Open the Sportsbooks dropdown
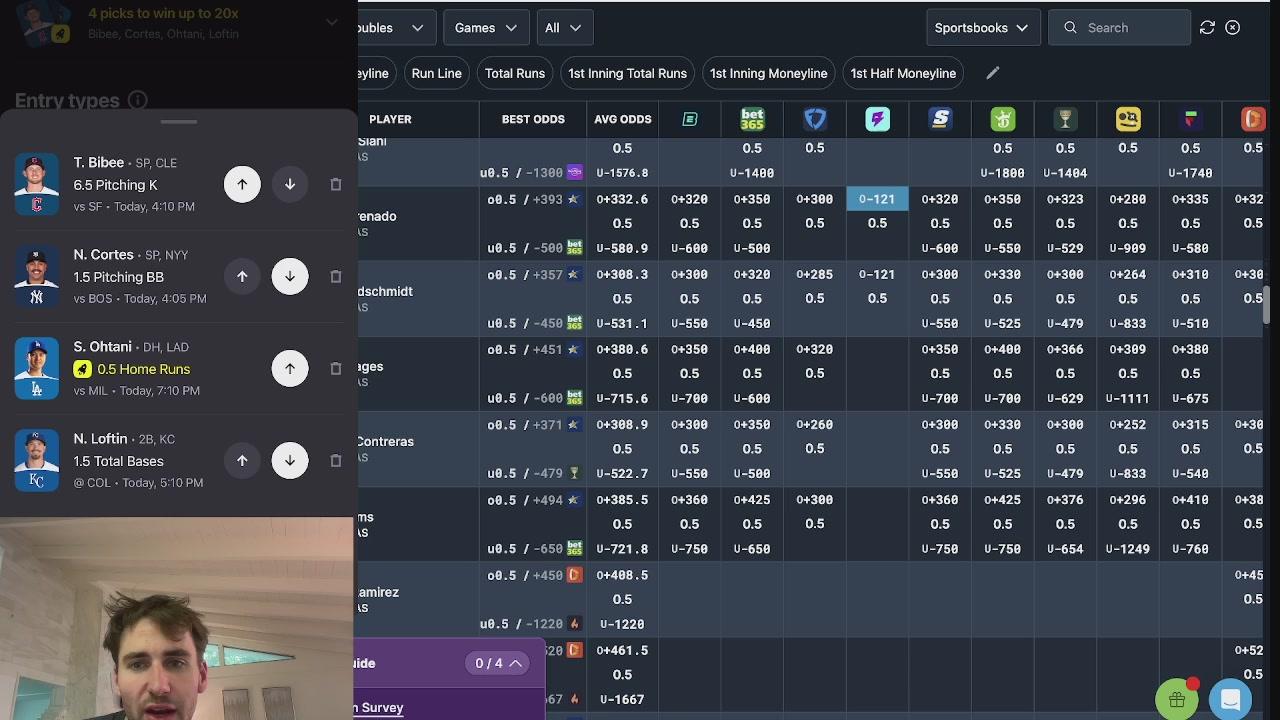 pyautogui.click(x=981, y=28)
